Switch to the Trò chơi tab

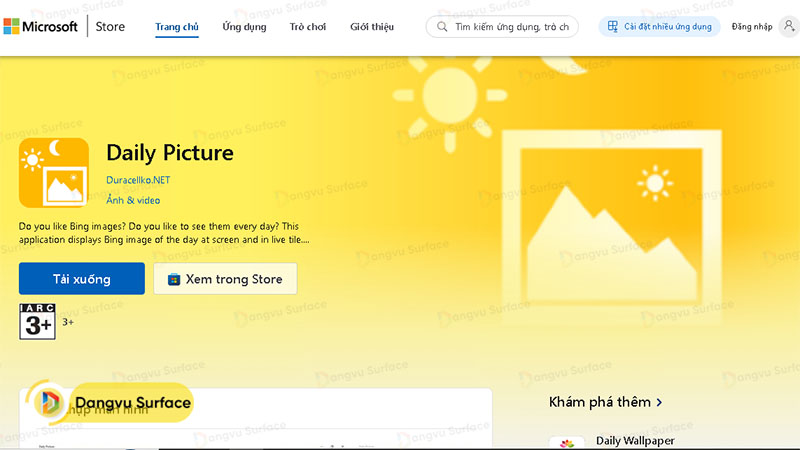click(308, 27)
